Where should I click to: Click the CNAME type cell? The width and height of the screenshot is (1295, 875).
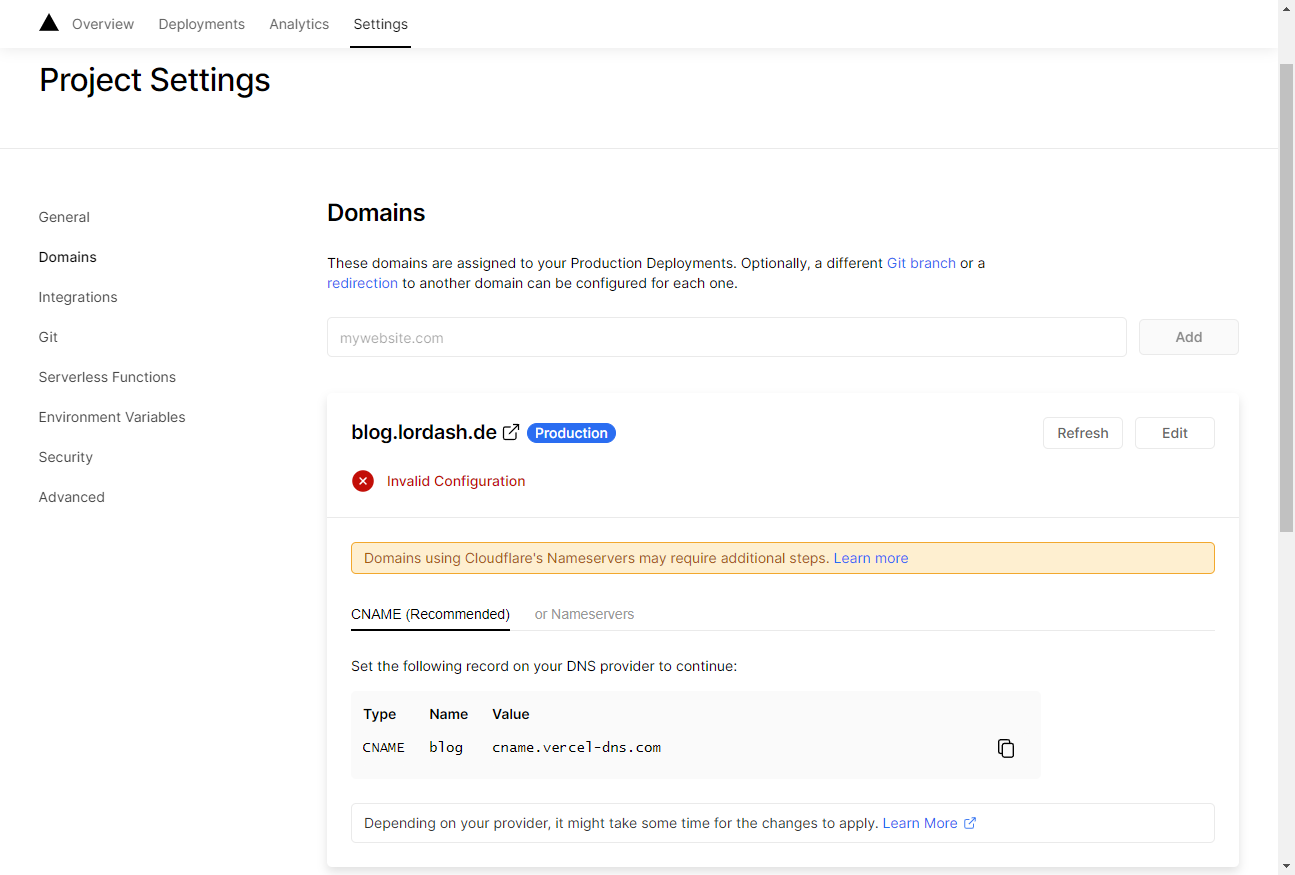[x=384, y=747]
